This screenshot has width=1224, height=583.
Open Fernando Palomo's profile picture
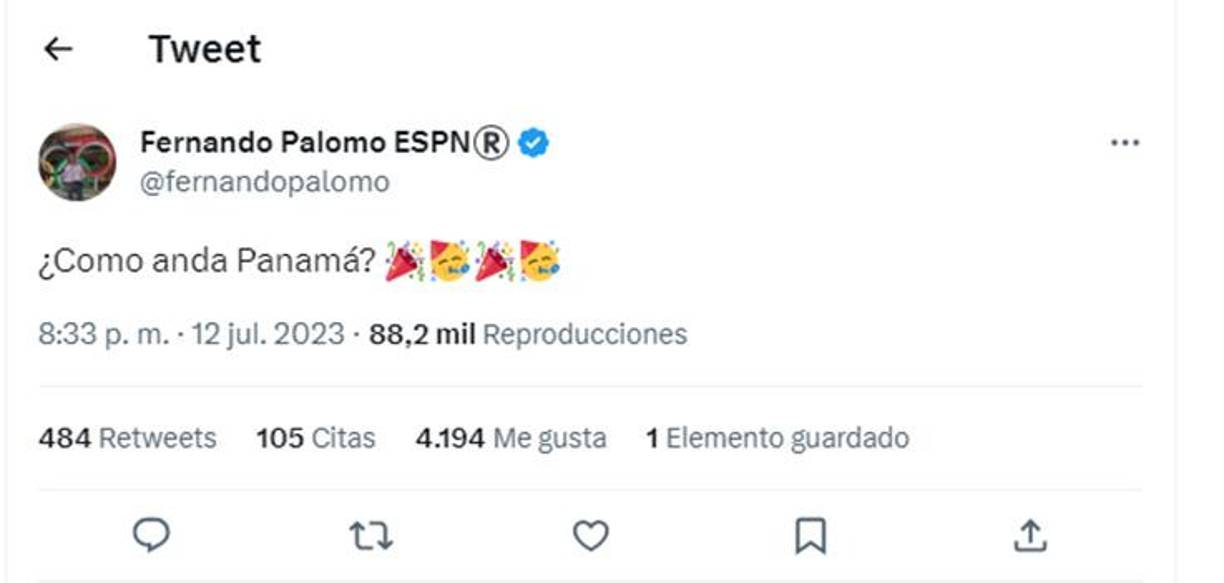(79, 160)
